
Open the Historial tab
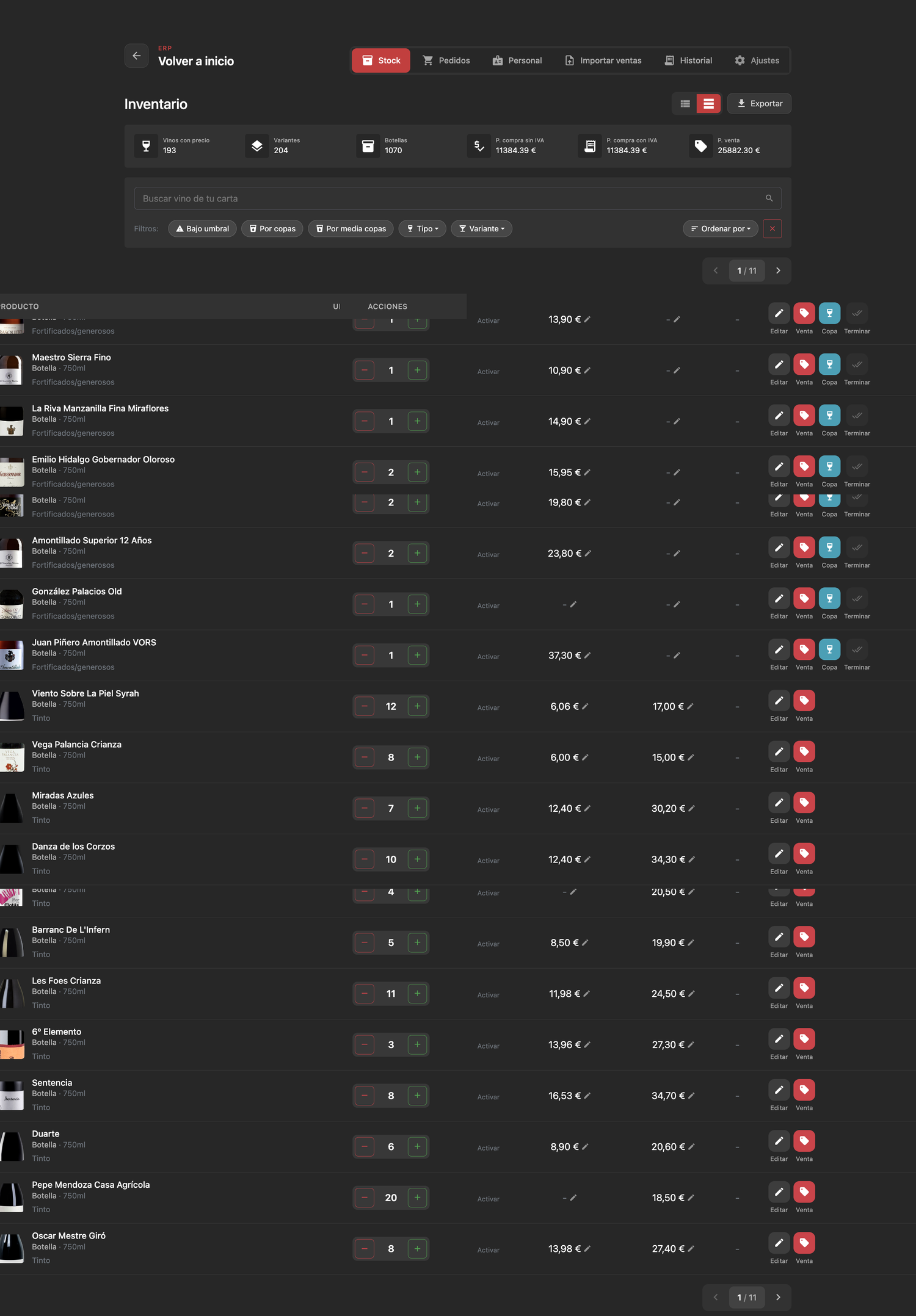coord(688,60)
